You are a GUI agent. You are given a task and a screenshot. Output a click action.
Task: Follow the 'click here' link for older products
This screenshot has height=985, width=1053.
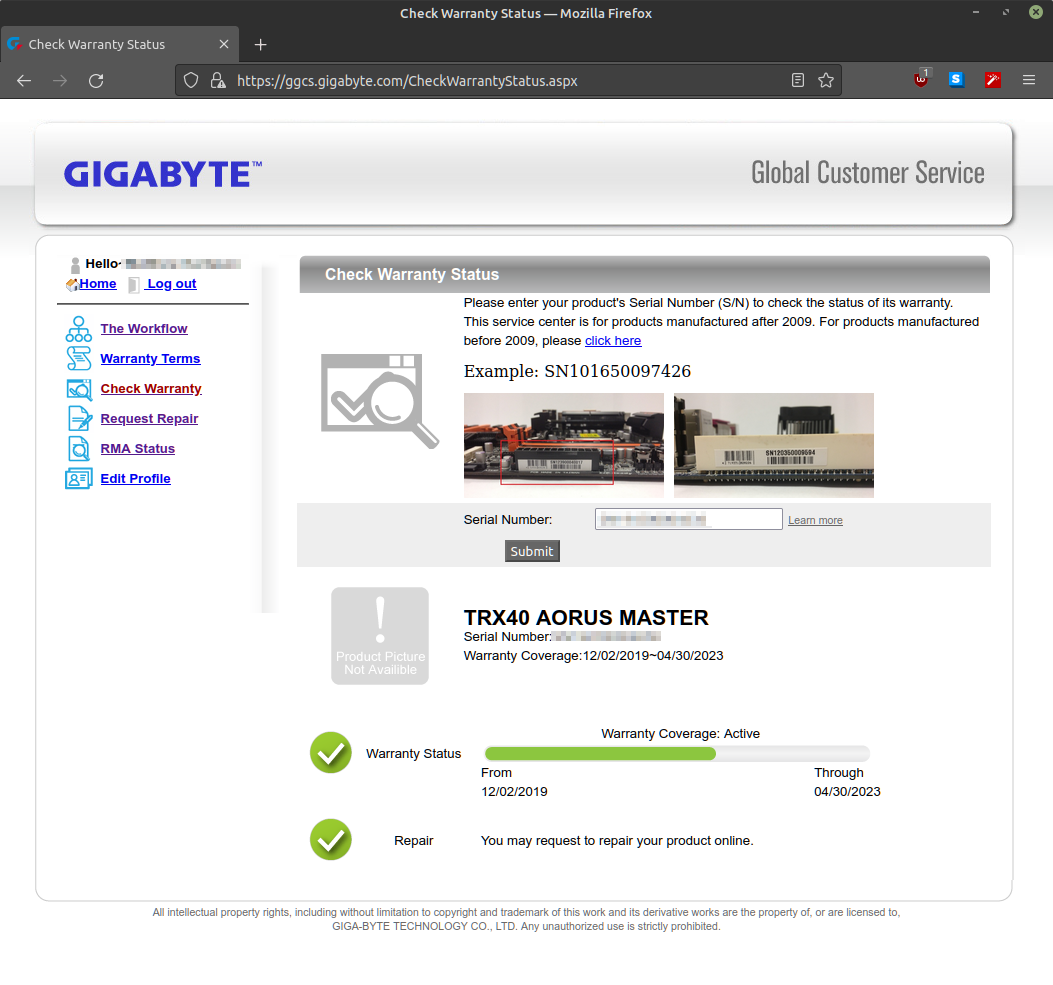click(613, 340)
